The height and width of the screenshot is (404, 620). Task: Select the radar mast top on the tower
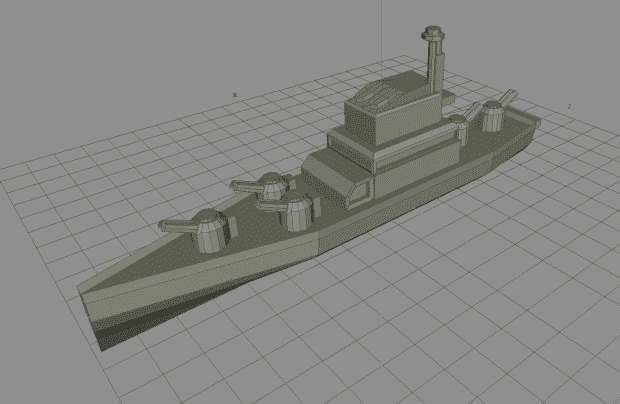(x=433, y=33)
